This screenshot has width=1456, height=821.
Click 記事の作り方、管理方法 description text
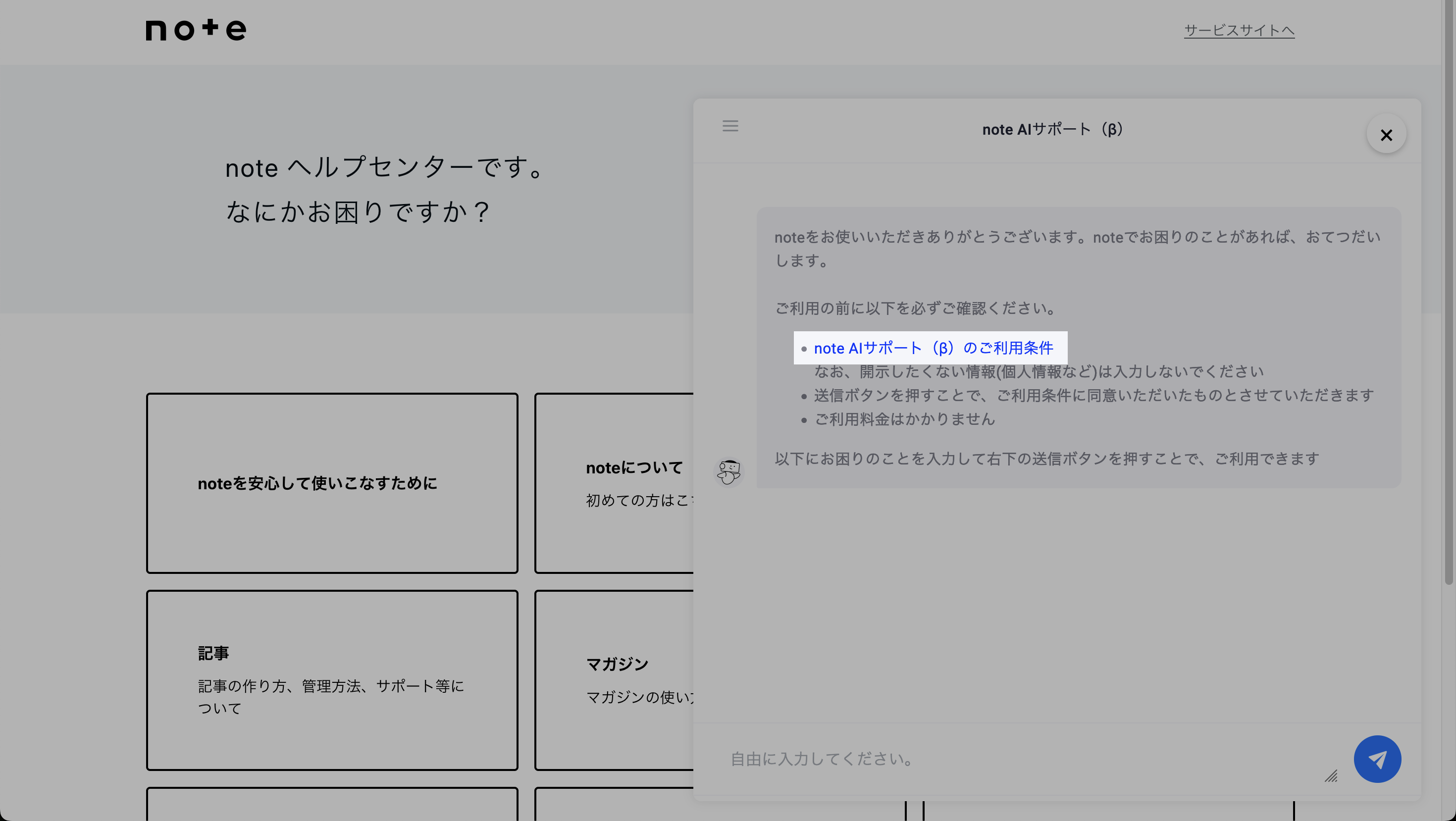point(331,697)
